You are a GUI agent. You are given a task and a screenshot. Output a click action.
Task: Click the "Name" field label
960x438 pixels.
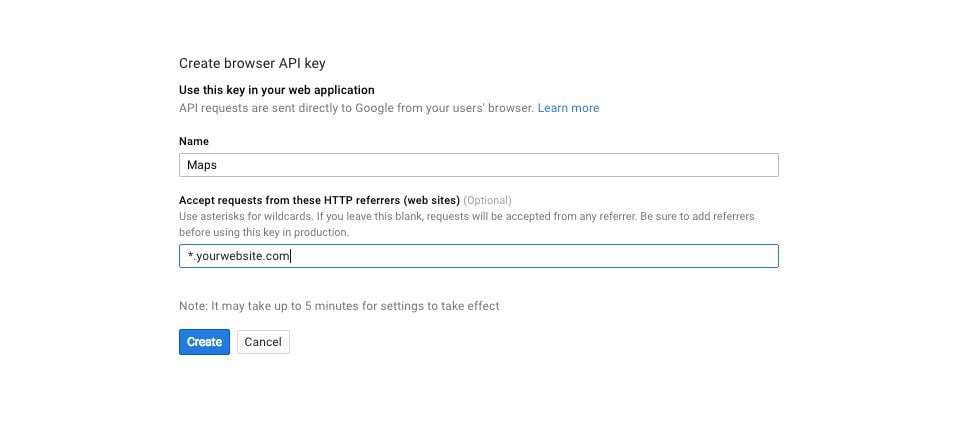pyautogui.click(x=194, y=142)
